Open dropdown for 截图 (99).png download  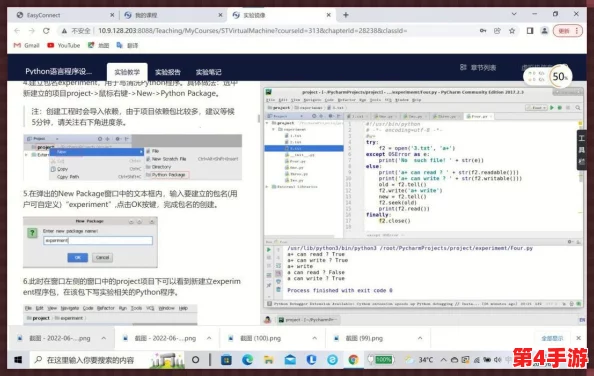[x=420, y=338]
